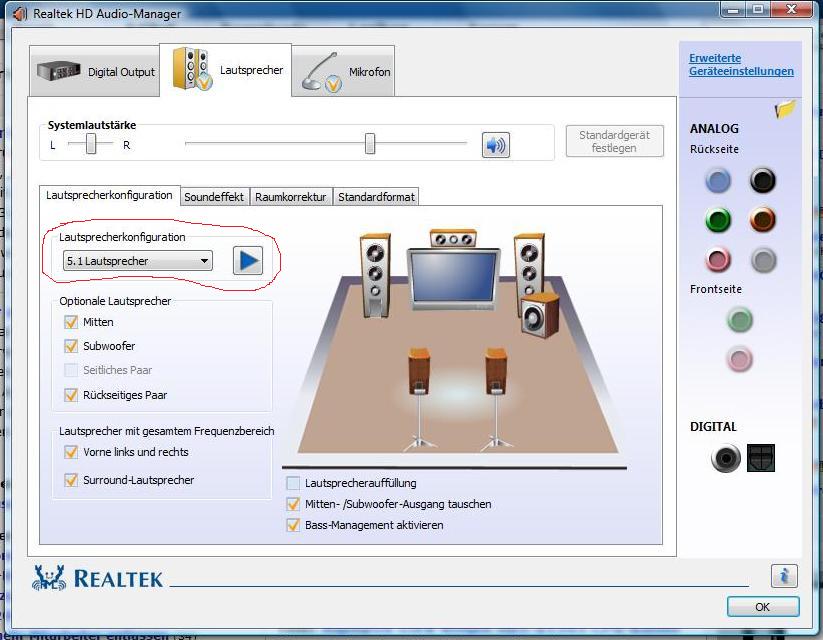Click the black rear-panel audio jack
823x640 pixels.
tap(763, 181)
